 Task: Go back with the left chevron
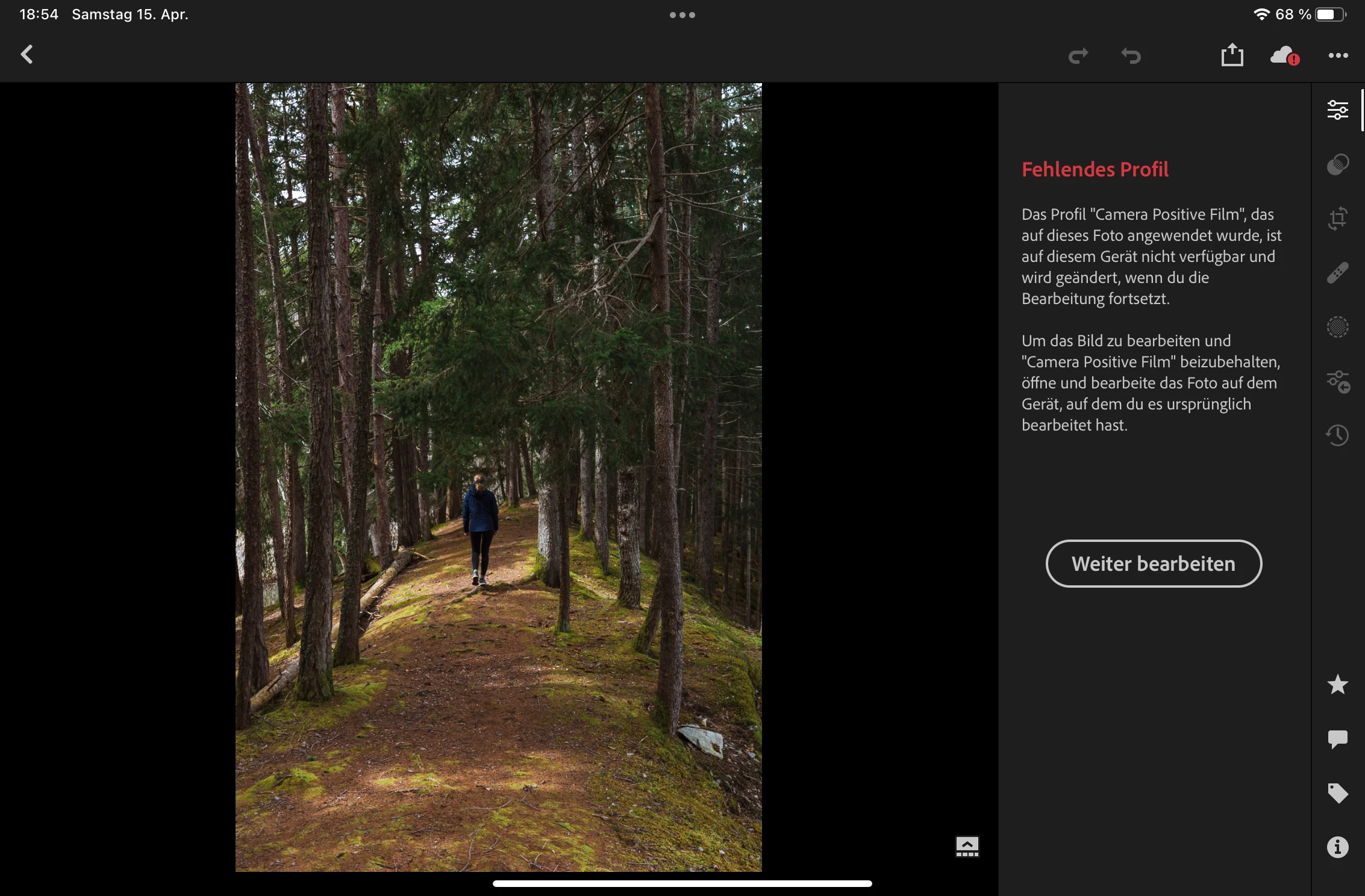click(27, 55)
